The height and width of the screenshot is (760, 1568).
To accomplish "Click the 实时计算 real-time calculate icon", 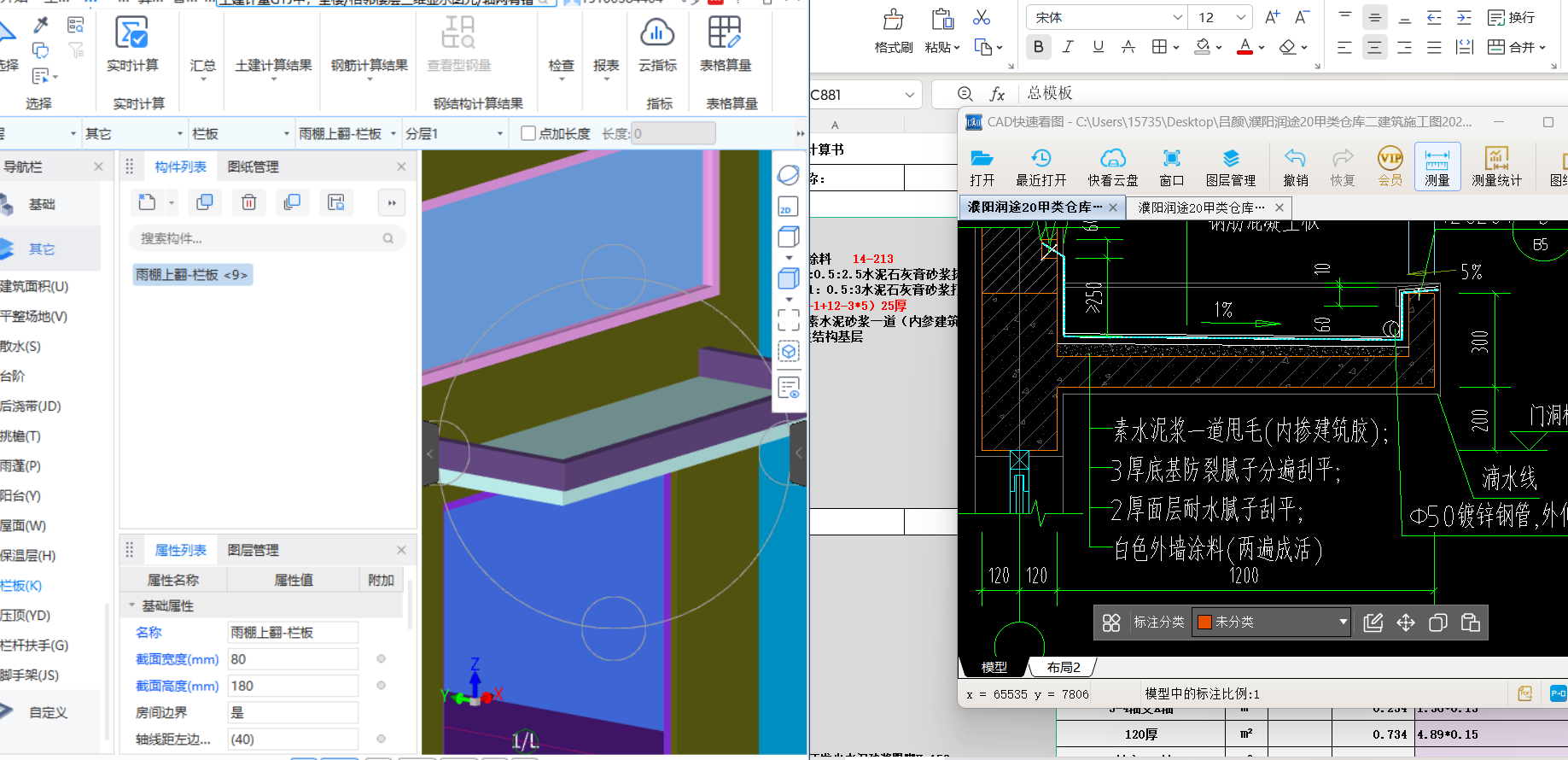I will coord(131,33).
